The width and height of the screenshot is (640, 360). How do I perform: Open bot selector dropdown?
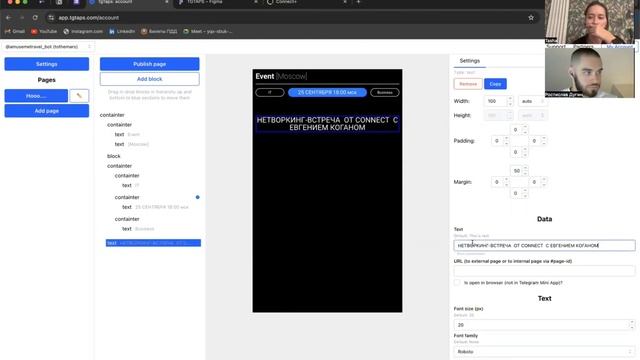coord(48,47)
